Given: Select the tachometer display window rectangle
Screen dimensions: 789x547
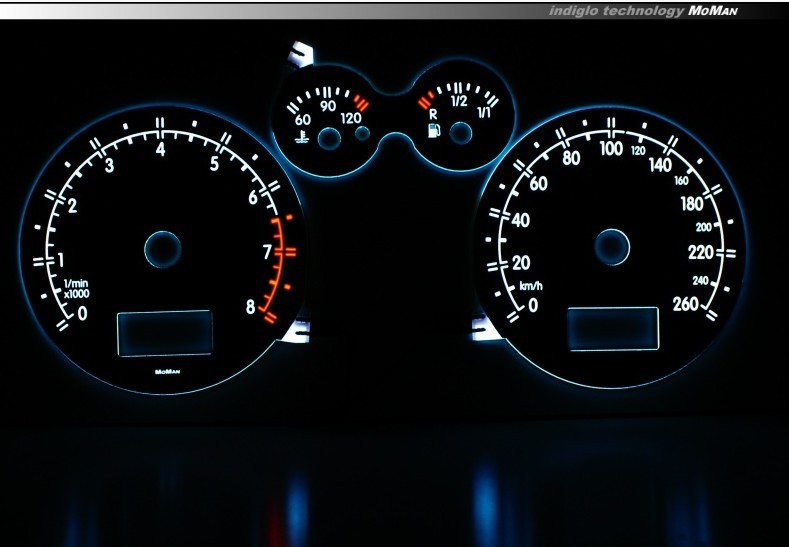Looking at the screenshot, I should point(165,332).
